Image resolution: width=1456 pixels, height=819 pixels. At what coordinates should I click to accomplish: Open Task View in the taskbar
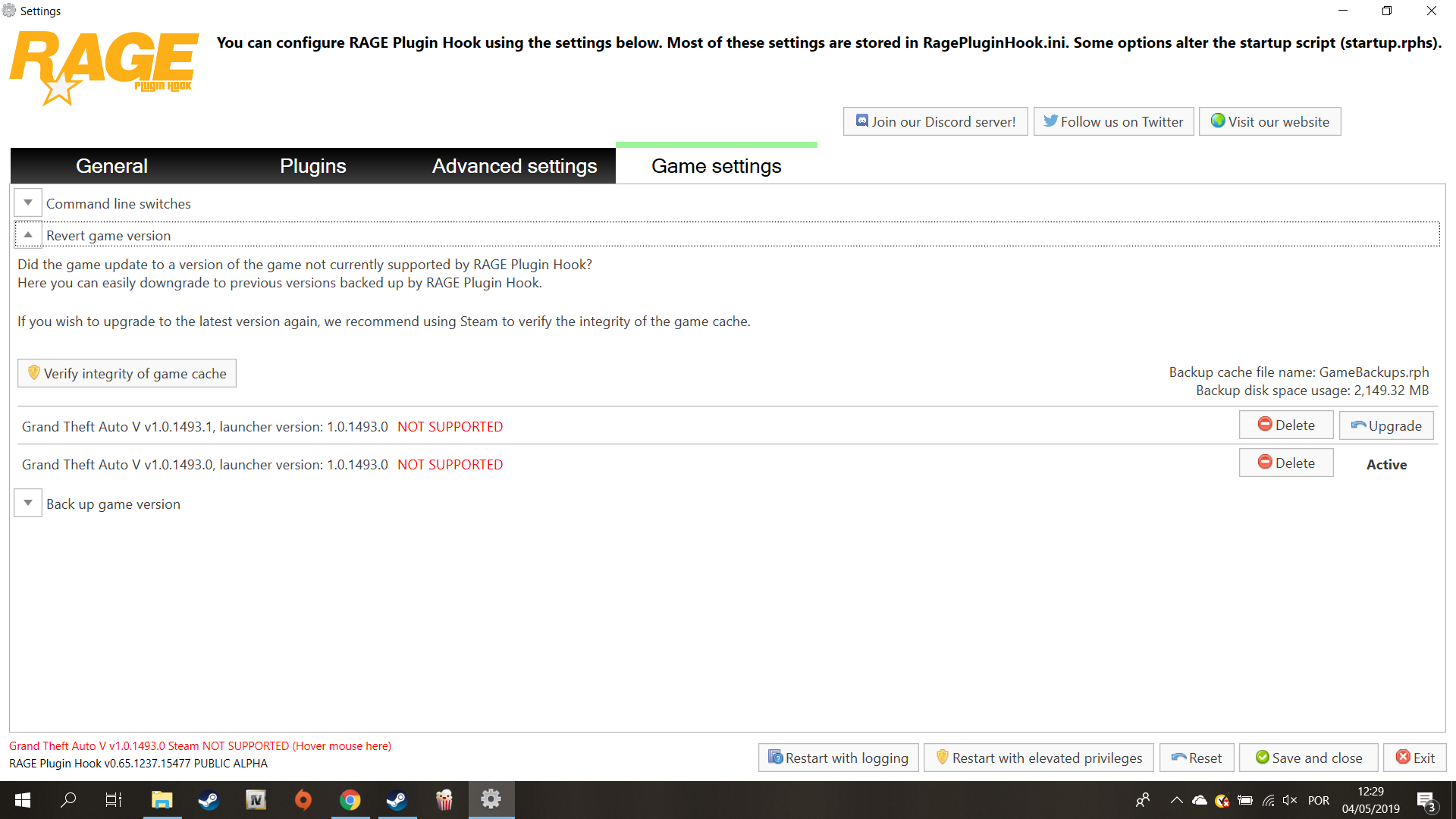pyautogui.click(x=114, y=800)
